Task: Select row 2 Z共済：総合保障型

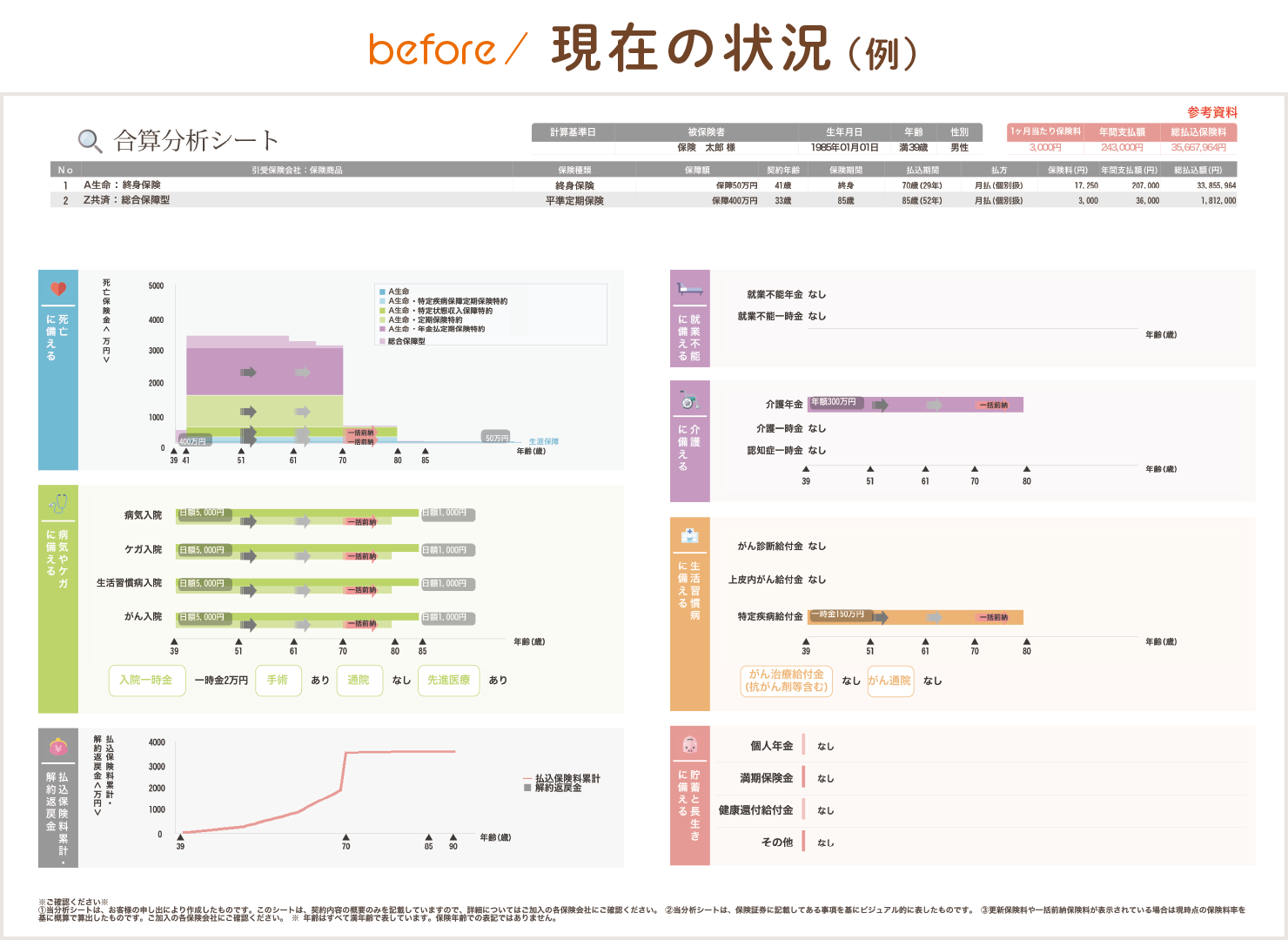Action: (643, 200)
